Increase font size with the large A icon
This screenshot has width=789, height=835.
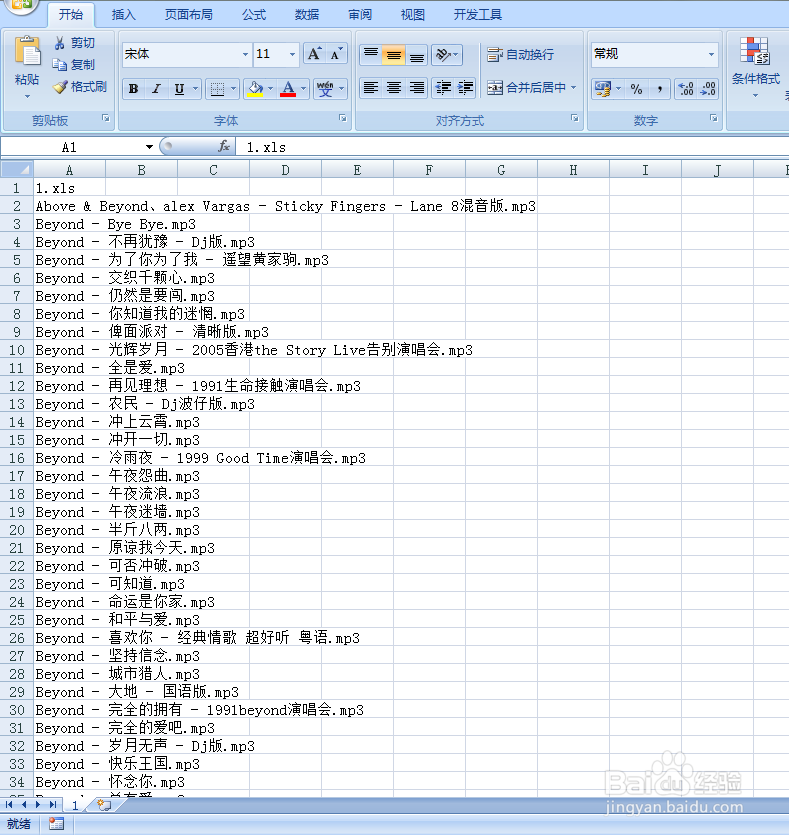(314, 54)
